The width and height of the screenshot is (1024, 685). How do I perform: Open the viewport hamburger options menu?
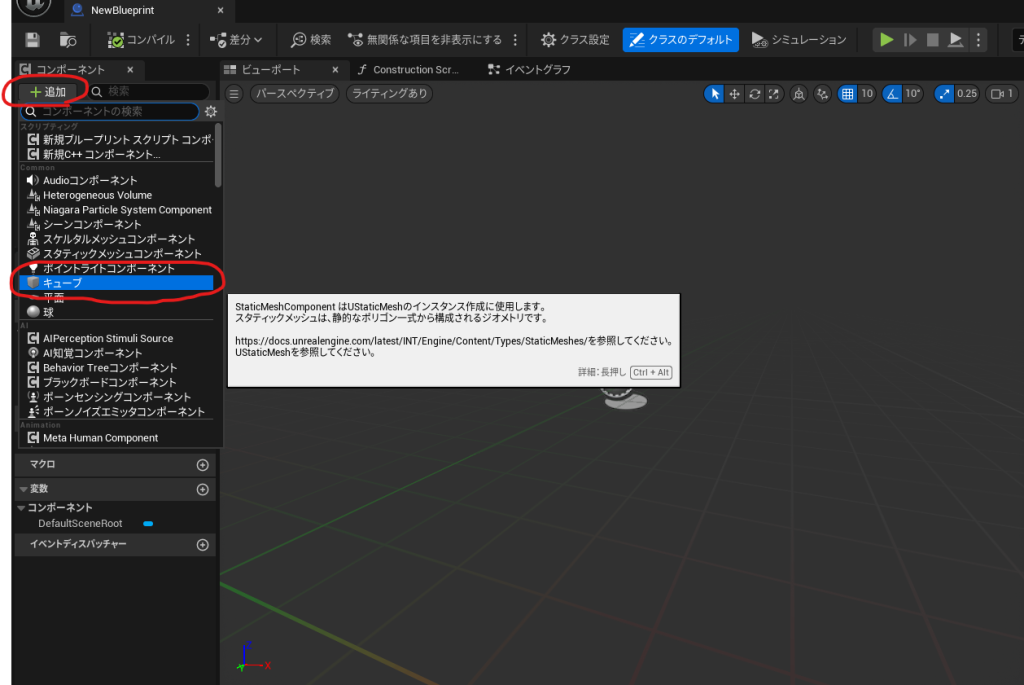pos(234,94)
